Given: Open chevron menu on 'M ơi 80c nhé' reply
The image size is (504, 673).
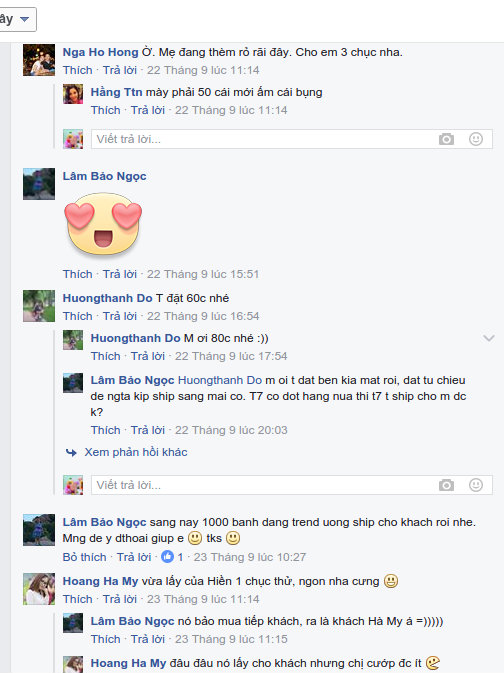Looking at the screenshot, I should pos(489,338).
